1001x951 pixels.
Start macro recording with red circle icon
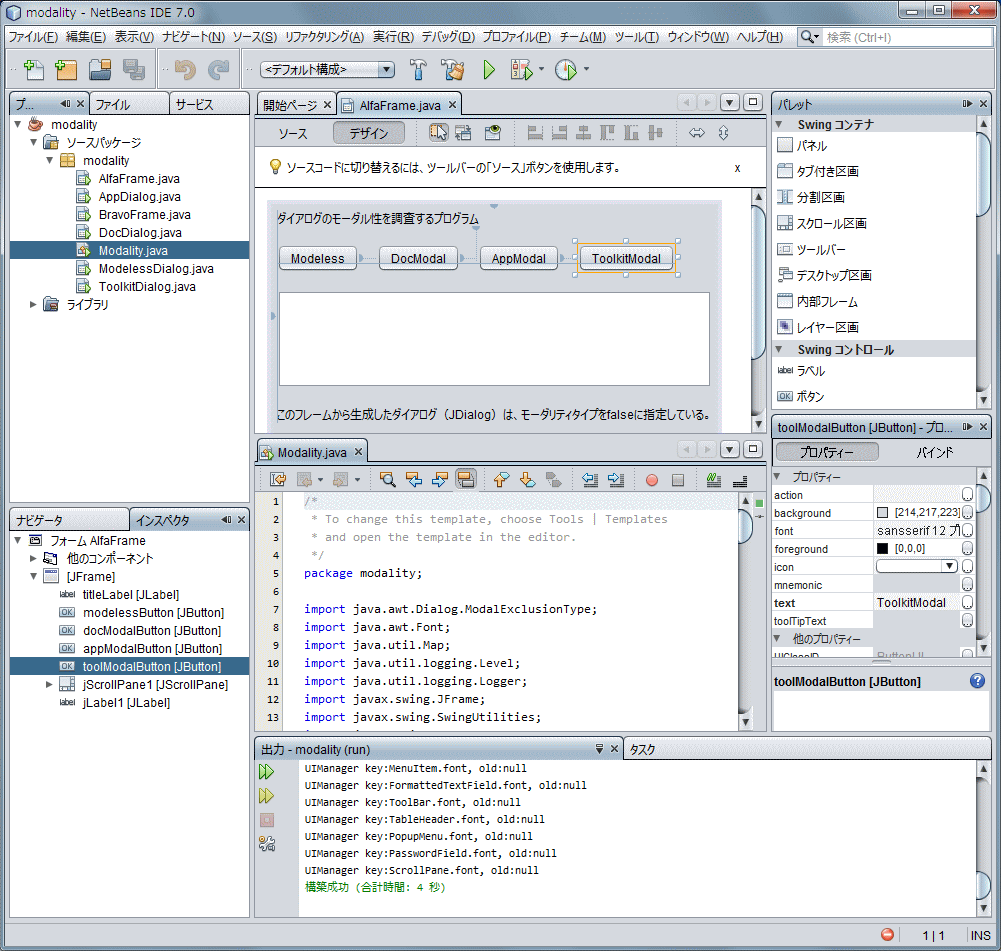652,480
